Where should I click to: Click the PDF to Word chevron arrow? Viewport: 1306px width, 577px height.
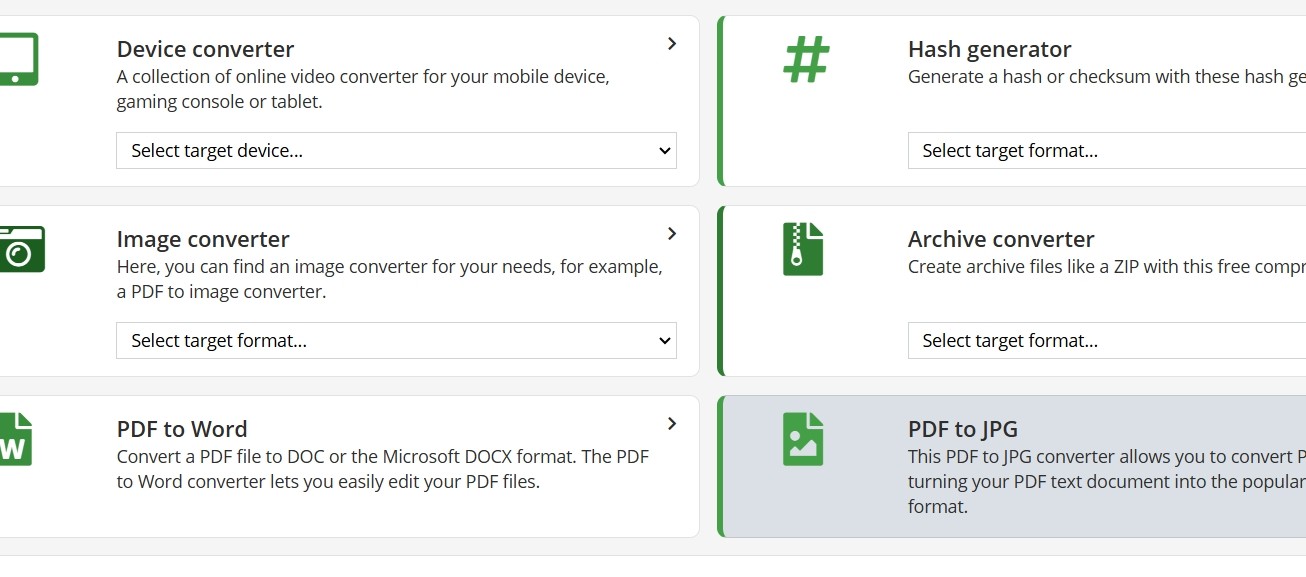[x=672, y=424]
